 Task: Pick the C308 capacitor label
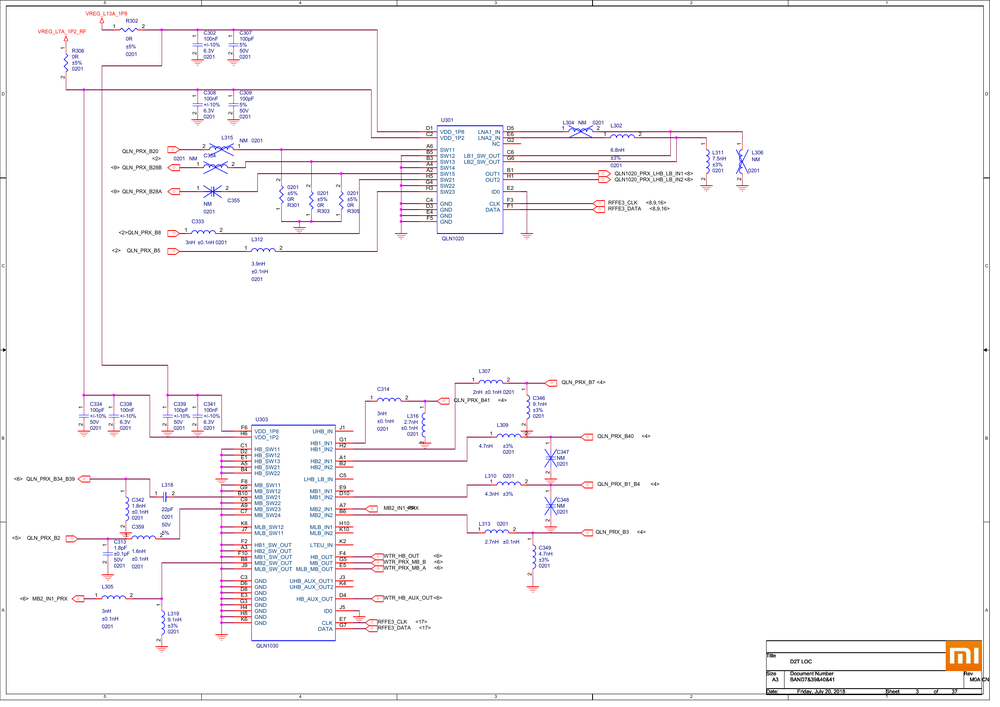point(210,92)
